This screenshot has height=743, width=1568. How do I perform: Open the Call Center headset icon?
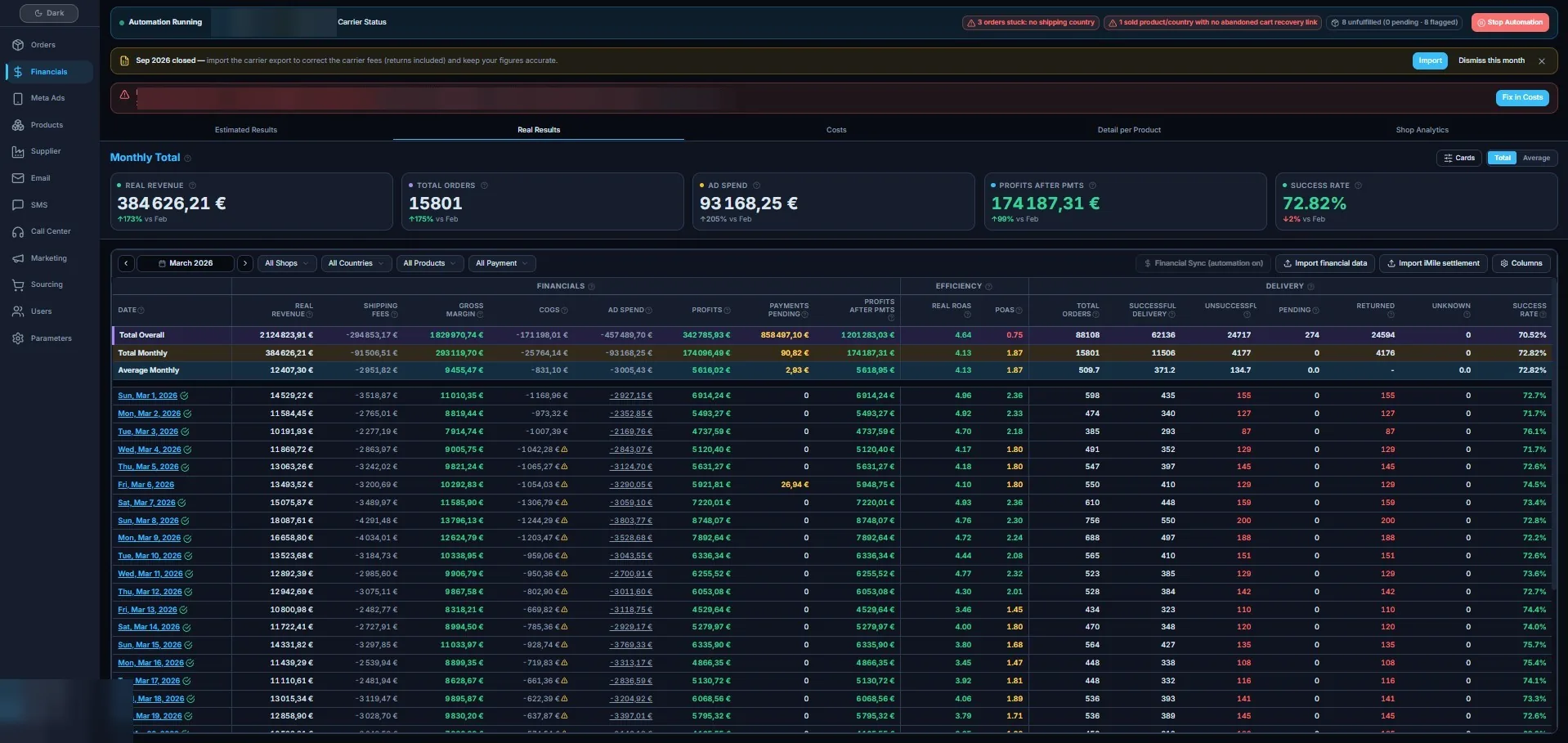pos(18,232)
